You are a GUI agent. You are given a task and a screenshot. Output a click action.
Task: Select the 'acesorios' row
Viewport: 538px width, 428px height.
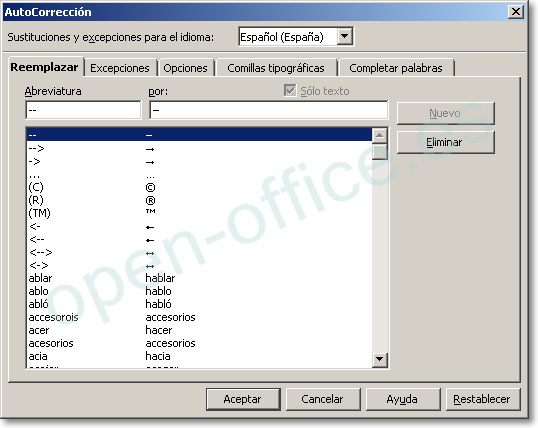click(199, 343)
